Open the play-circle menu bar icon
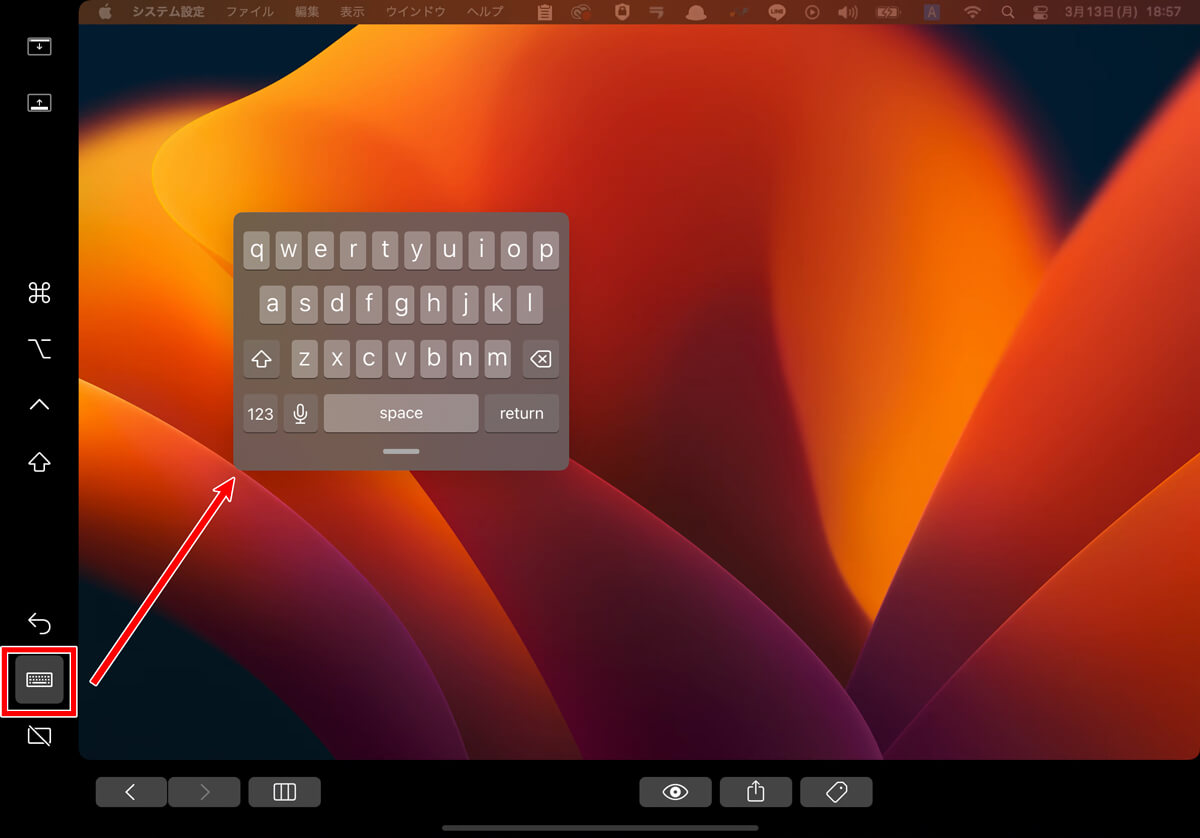 tap(812, 12)
